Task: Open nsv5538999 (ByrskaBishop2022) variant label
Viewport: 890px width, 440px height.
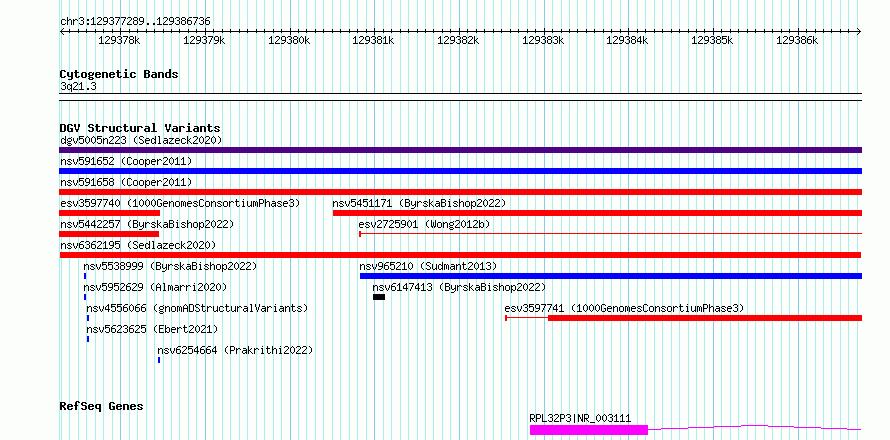Action: point(170,266)
